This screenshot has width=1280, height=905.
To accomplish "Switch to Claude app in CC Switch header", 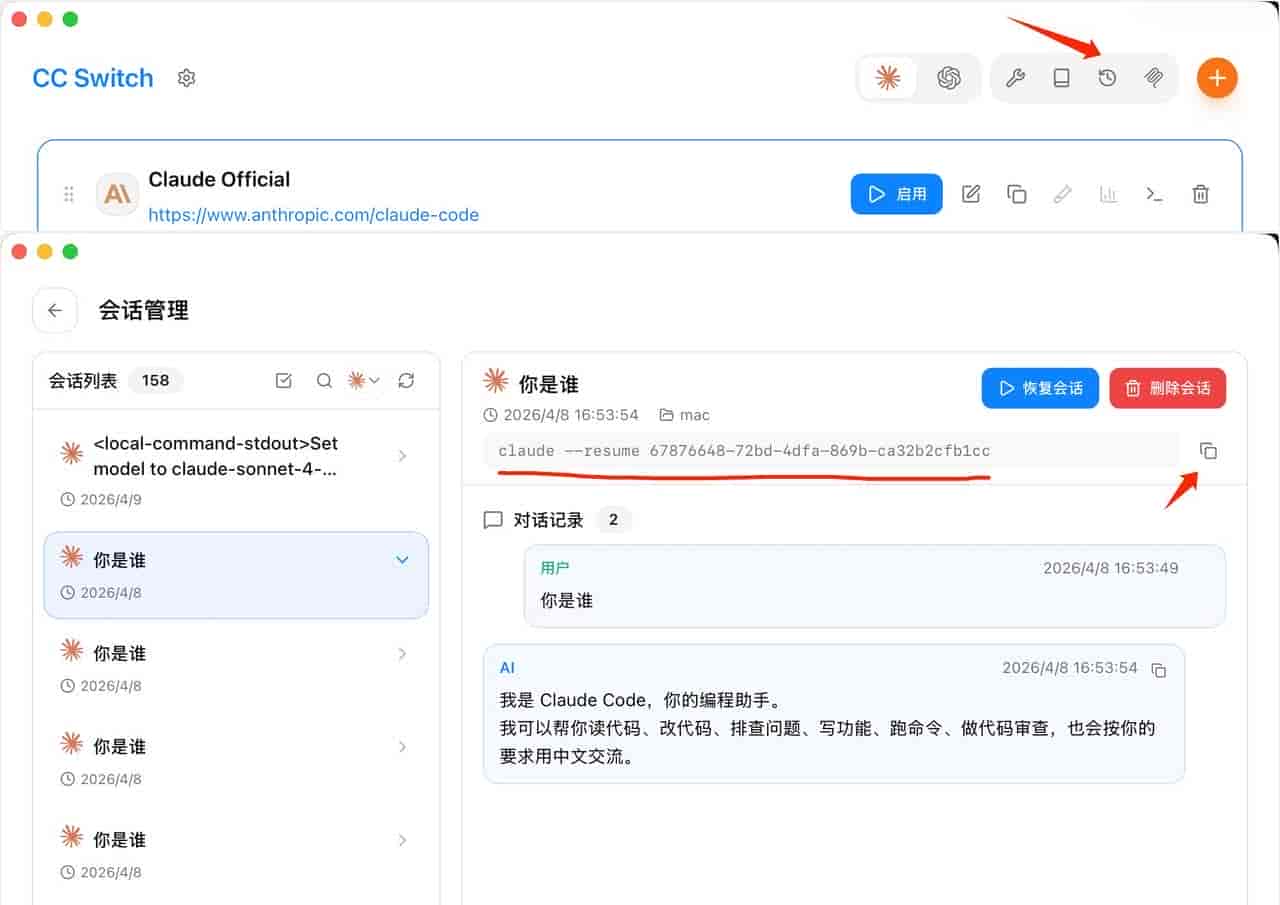I will [x=888, y=78].
